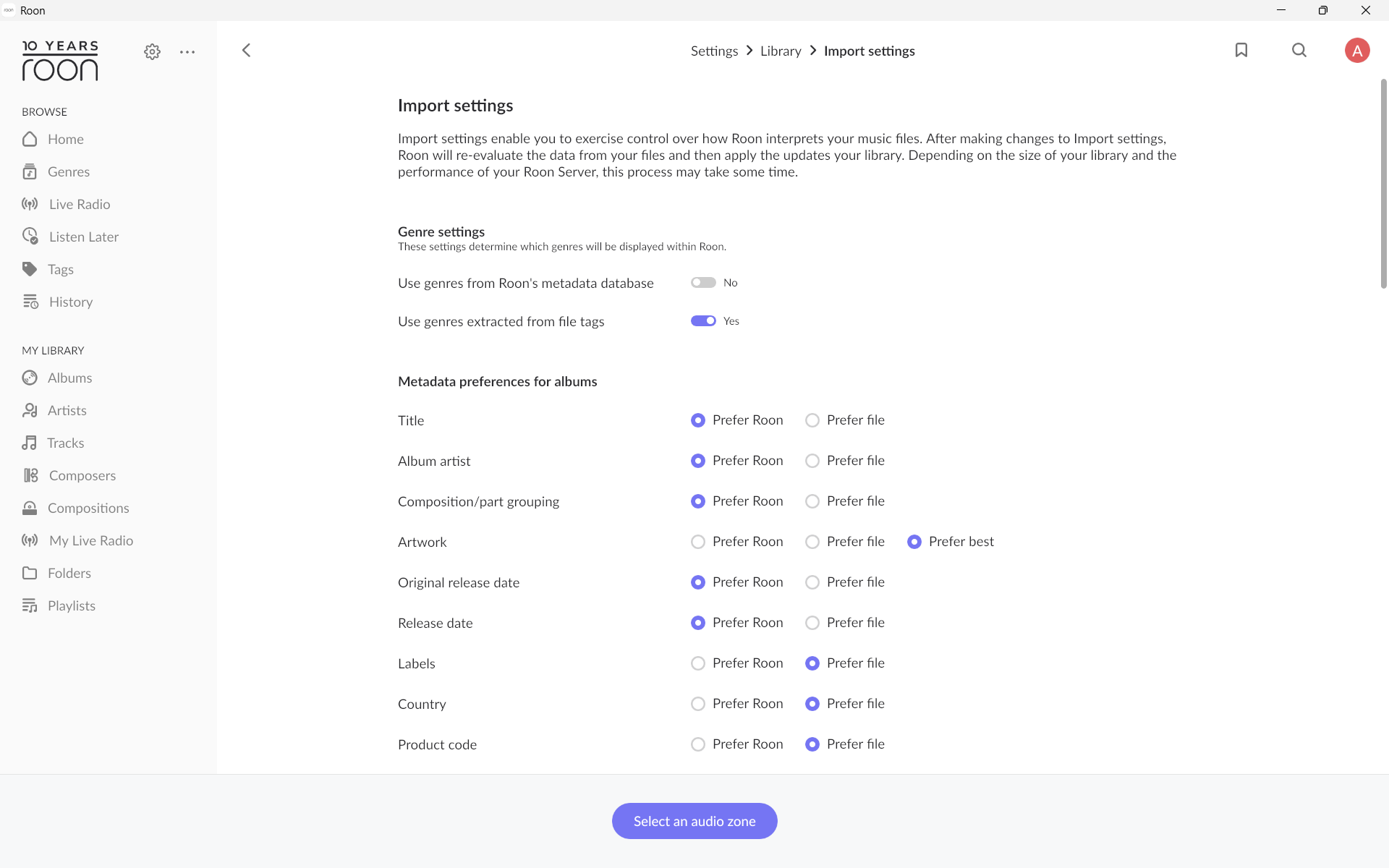Open the three-dot more menu
The image size is (1389, 868).
187,52
